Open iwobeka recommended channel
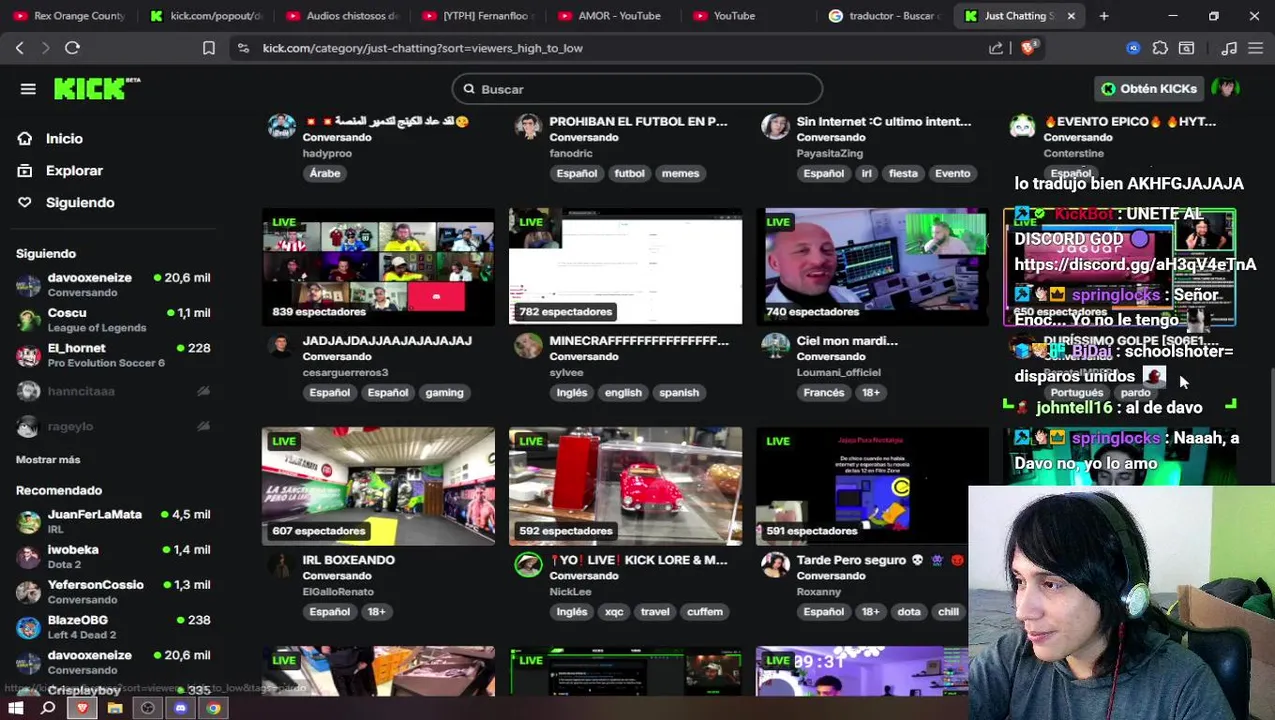Screen dimensions: 1275x720 [x=114, y=556]
